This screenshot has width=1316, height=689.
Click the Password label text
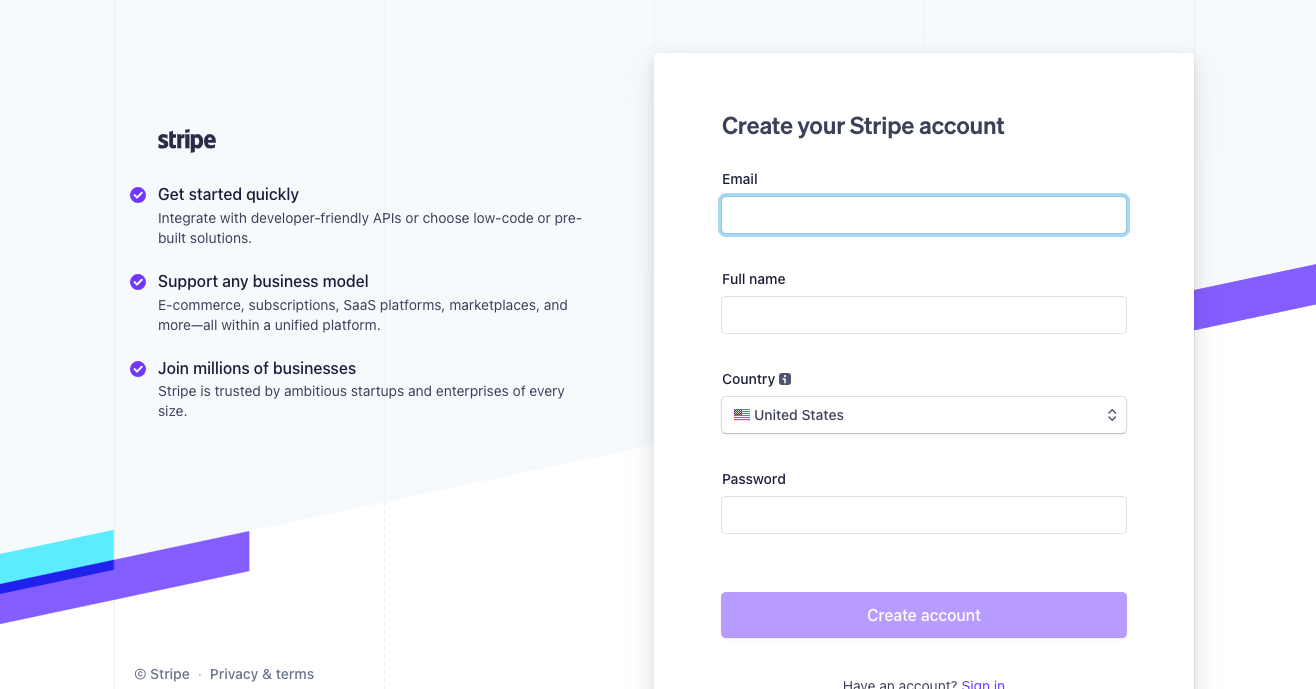pyautogui.click(x=754, y=479)
